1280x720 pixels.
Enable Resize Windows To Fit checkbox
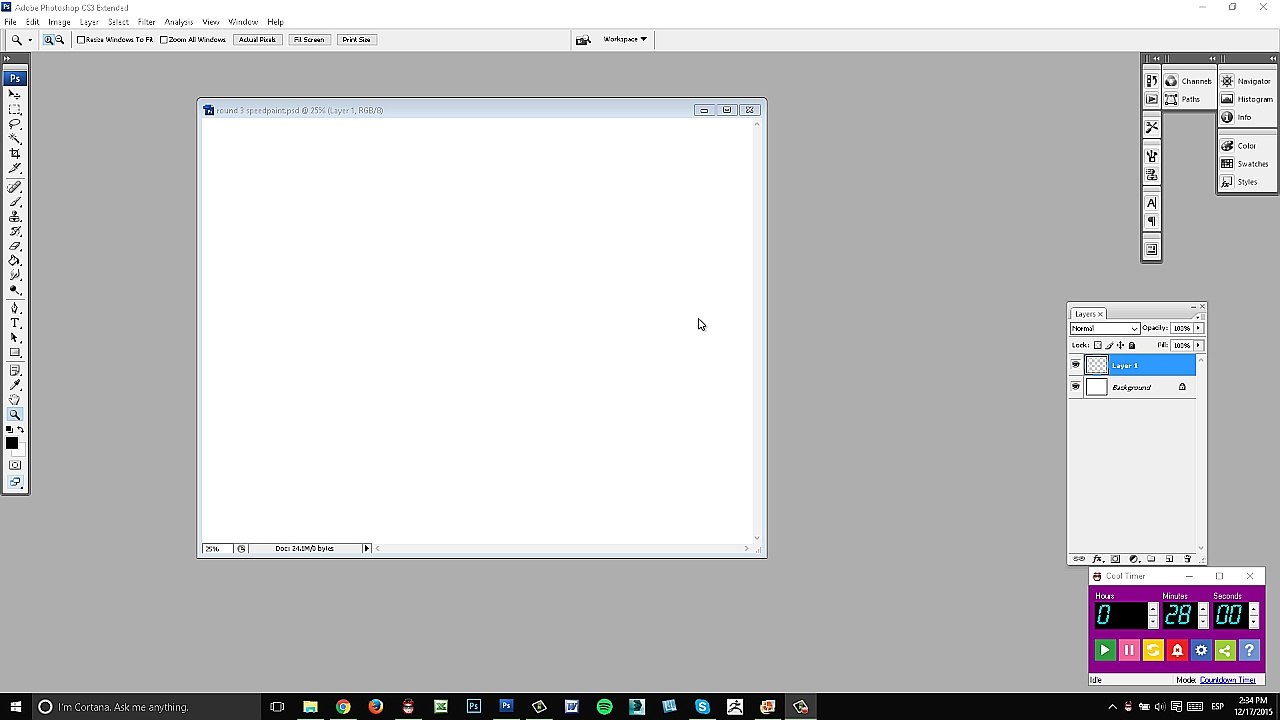click(x=81, y=40)
